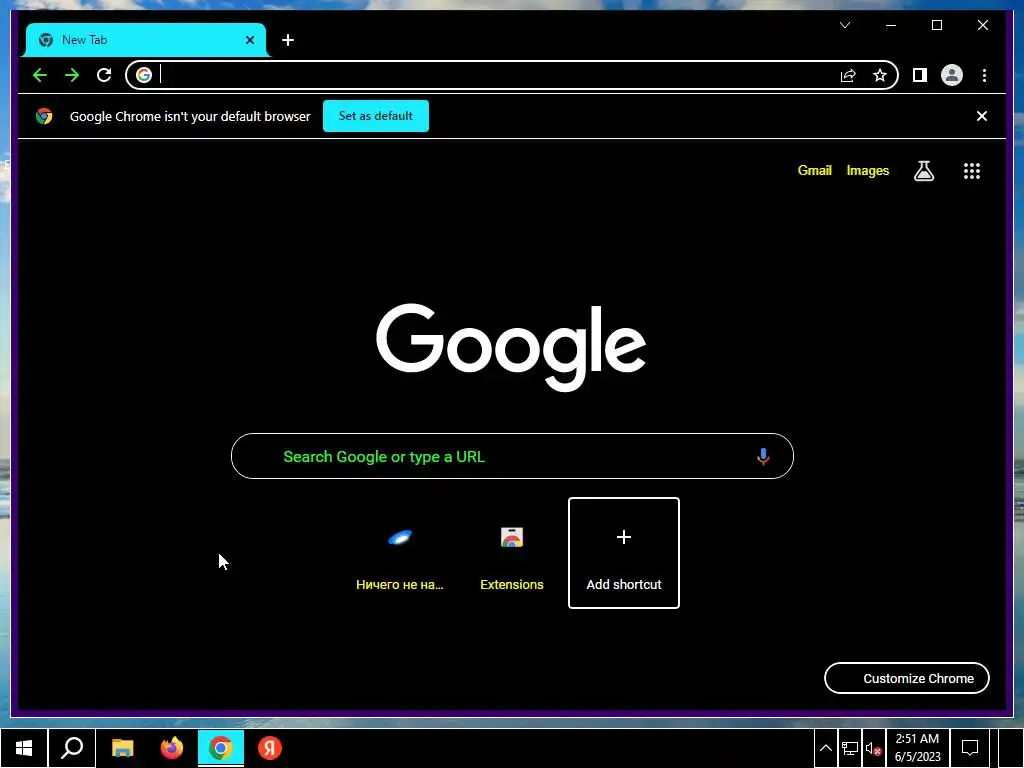The image size is (1024, 768).
Task: Open the Gmail link
Action: point(814,170)
